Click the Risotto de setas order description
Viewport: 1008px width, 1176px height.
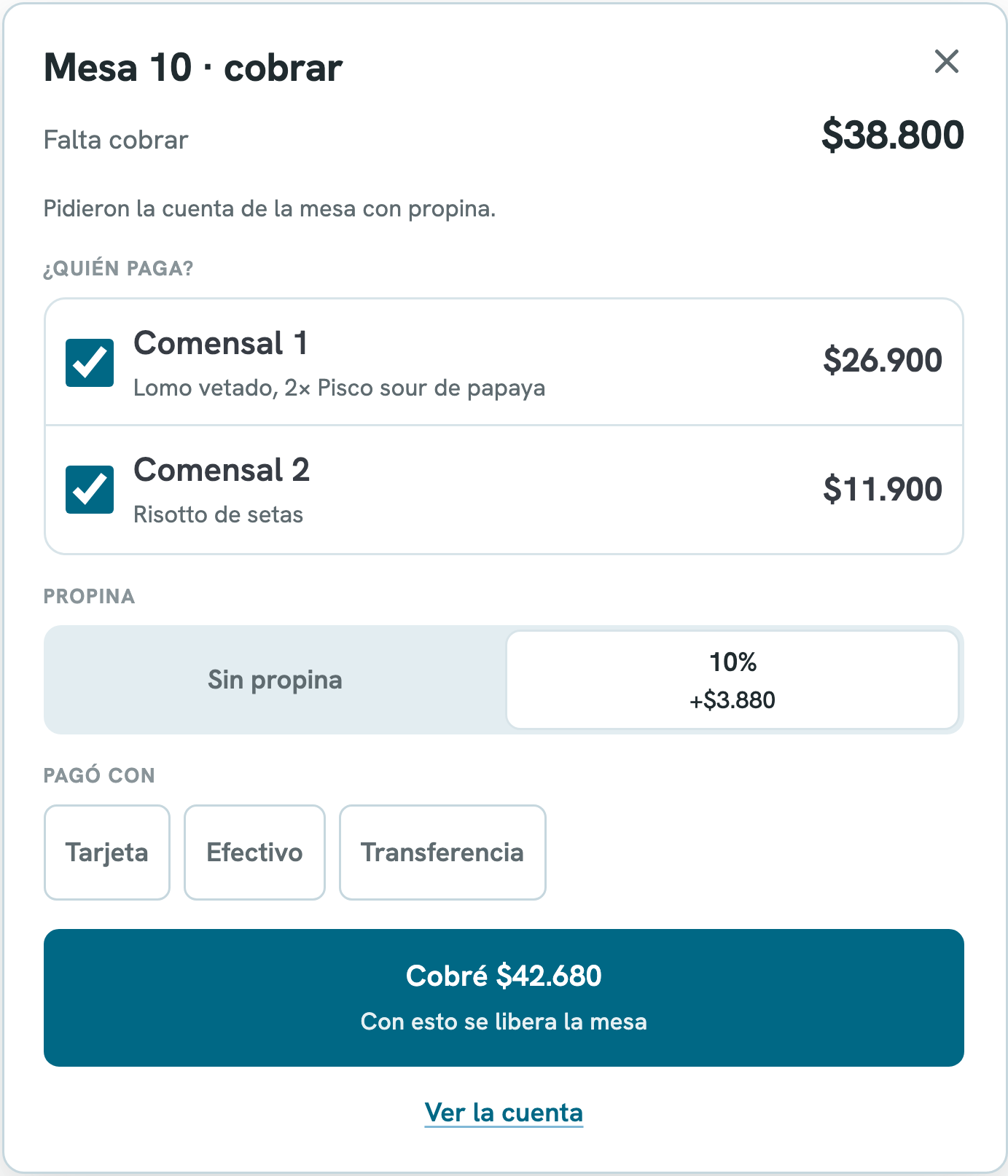[219, 514]
